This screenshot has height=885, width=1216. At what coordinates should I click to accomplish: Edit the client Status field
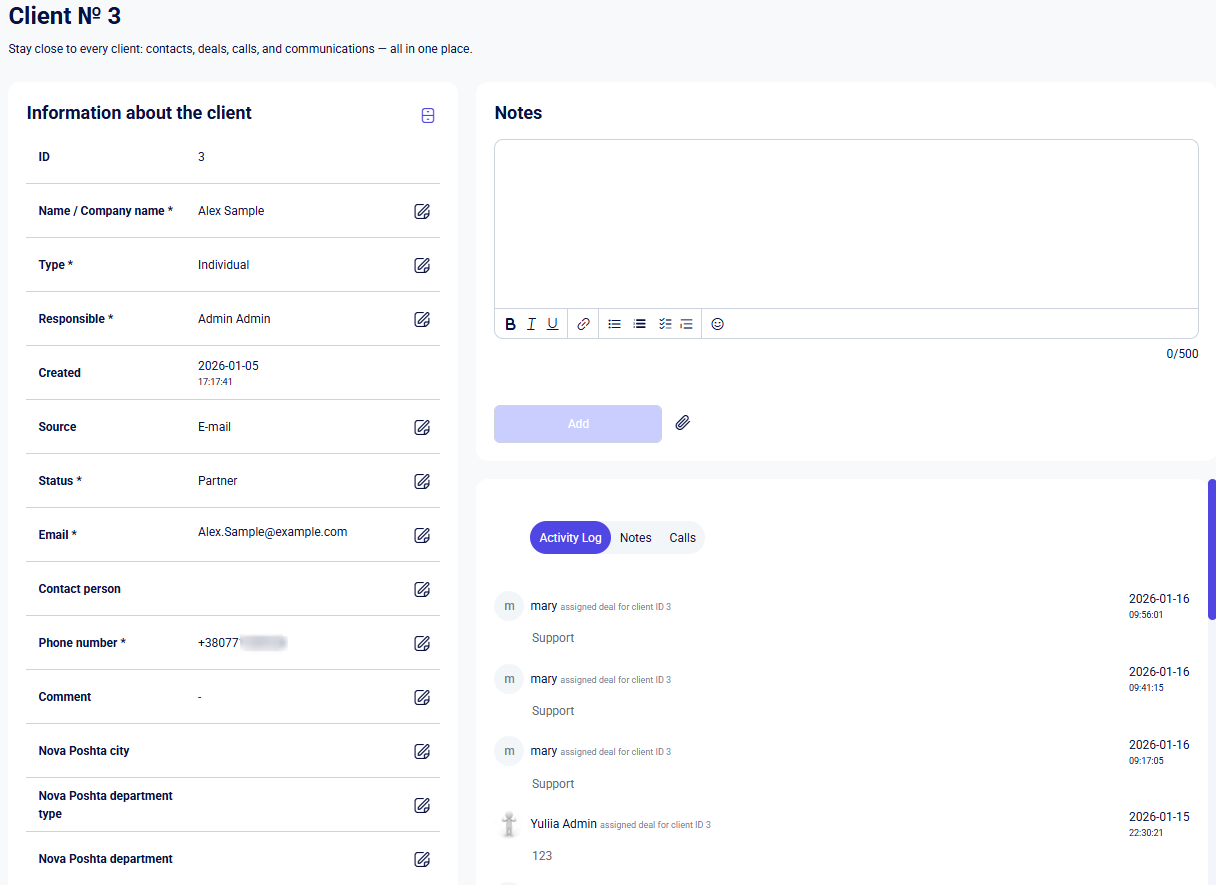[422, 481]
